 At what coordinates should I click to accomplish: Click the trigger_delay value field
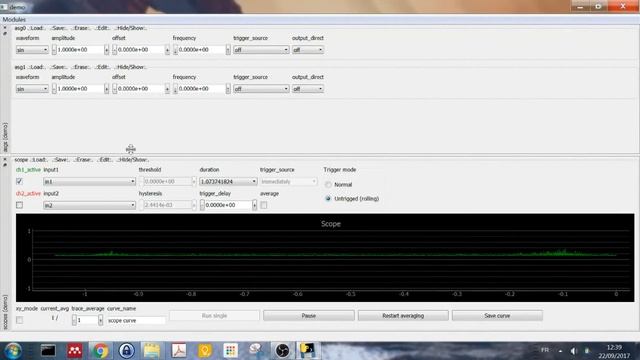pyautogui.click(x=228, y=205)
